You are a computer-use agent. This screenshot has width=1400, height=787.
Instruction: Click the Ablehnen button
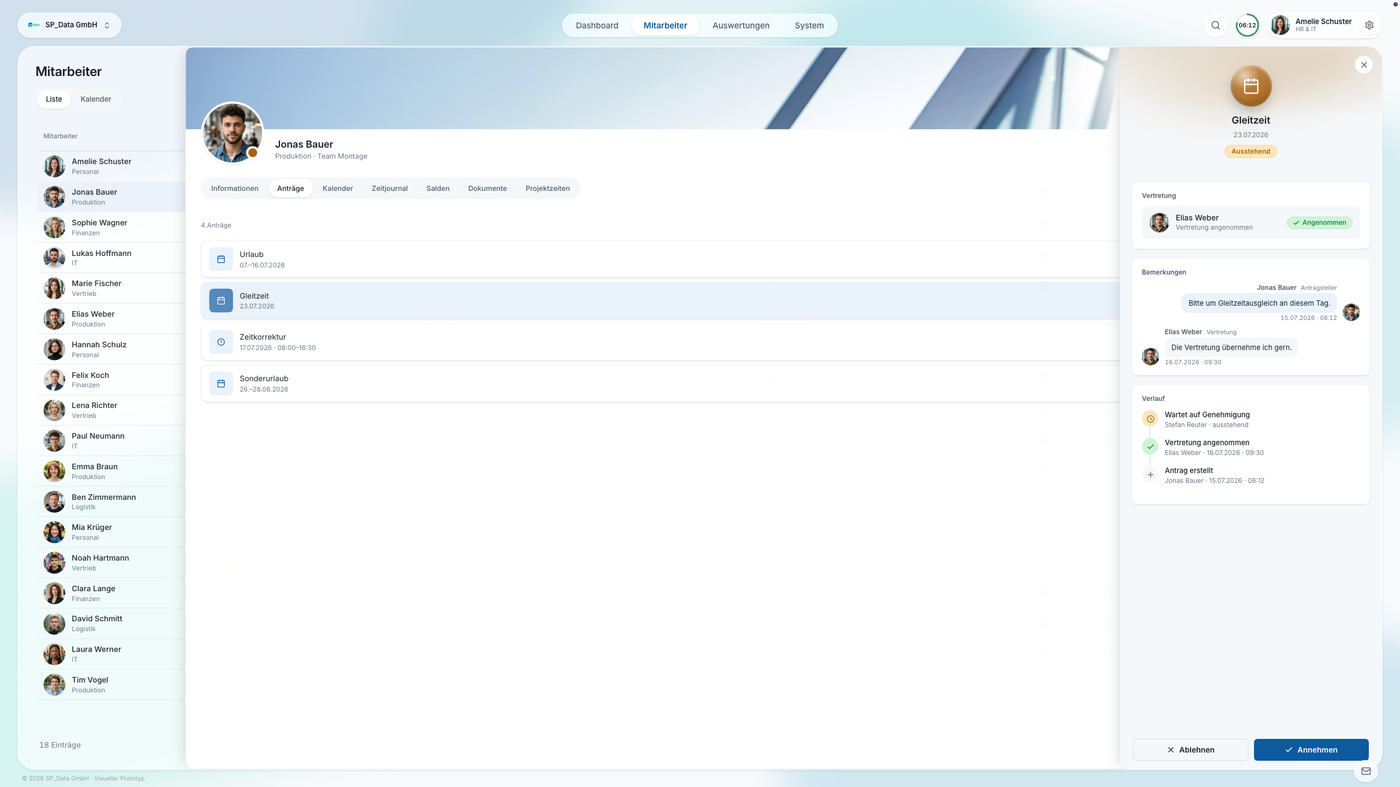pos(1190,749)
